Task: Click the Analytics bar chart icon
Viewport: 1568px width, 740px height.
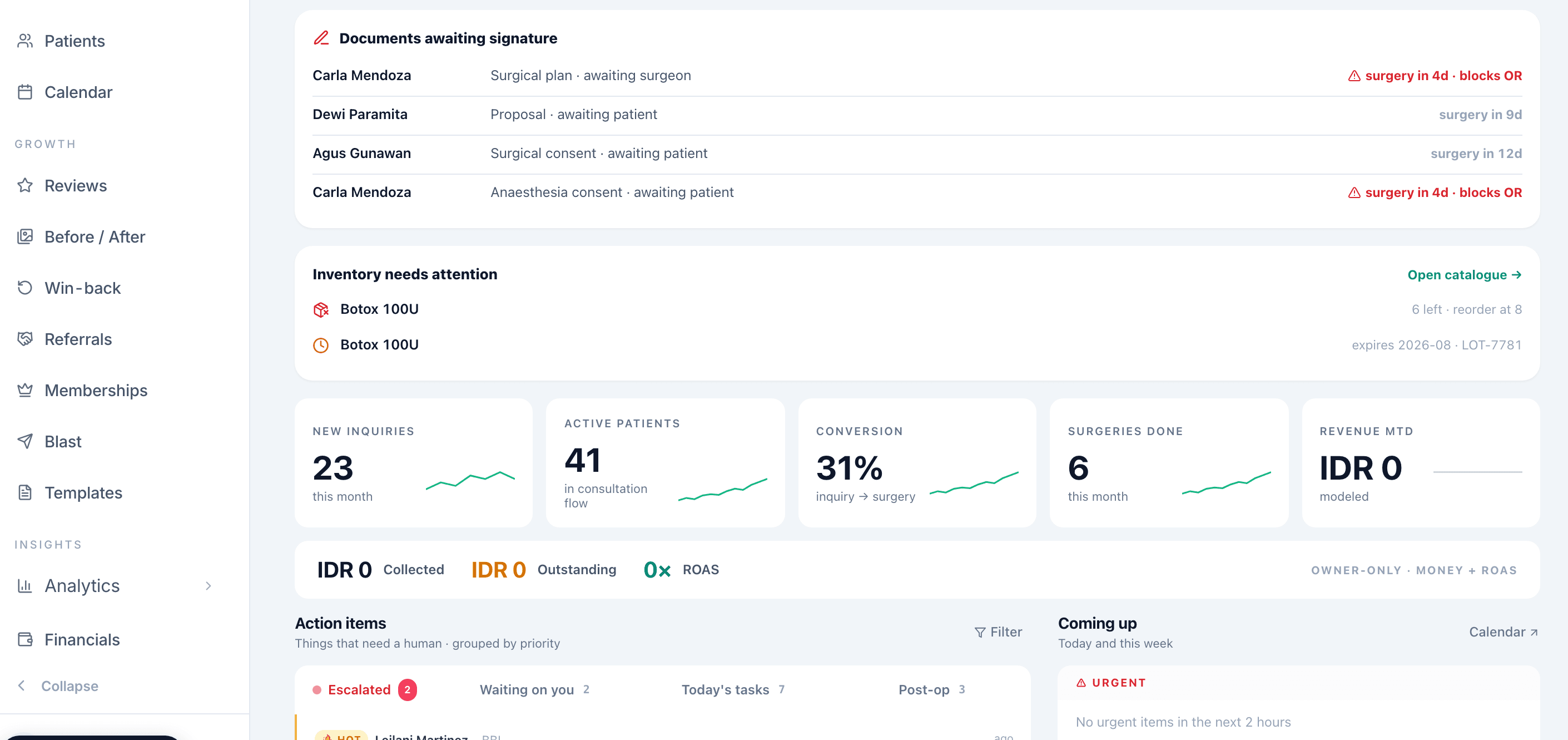Action: (25, 585)
